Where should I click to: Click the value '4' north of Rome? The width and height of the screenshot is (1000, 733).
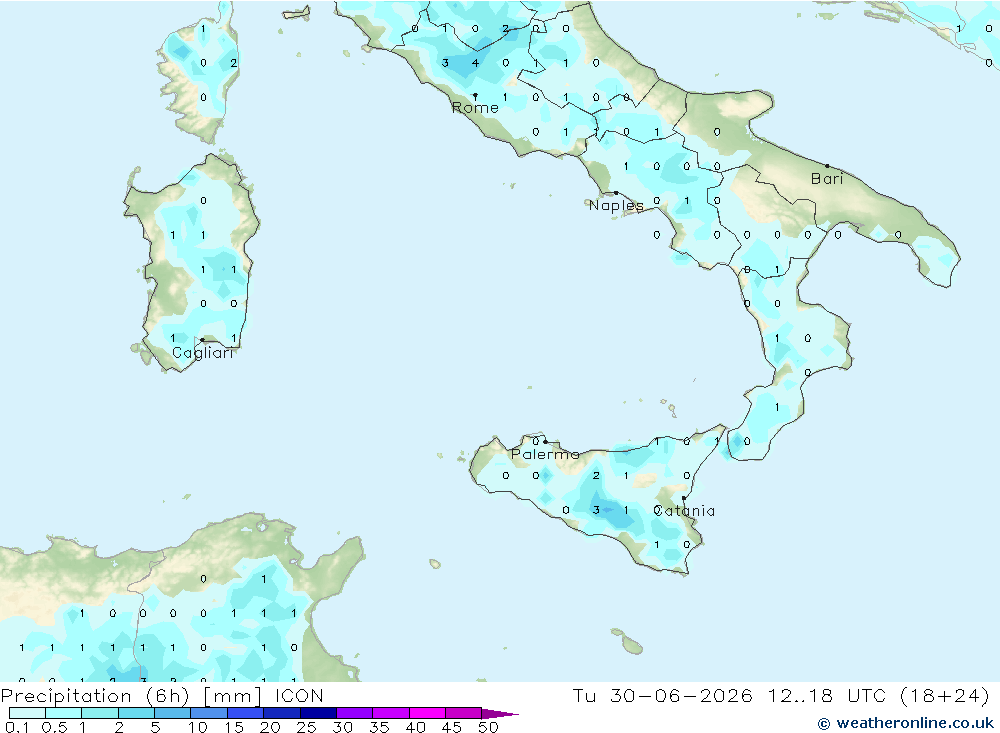point(475,63)
